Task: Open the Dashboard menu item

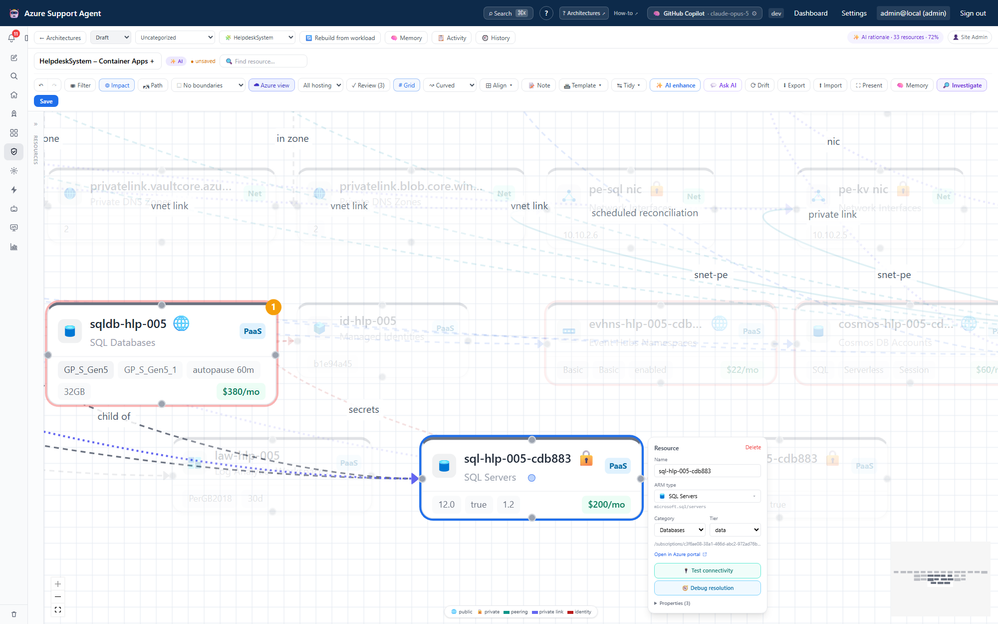Action: 810,13
